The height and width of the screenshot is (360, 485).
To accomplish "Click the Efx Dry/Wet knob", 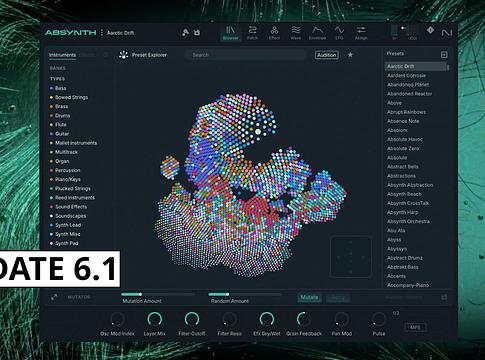I will (x=267, y=320).
